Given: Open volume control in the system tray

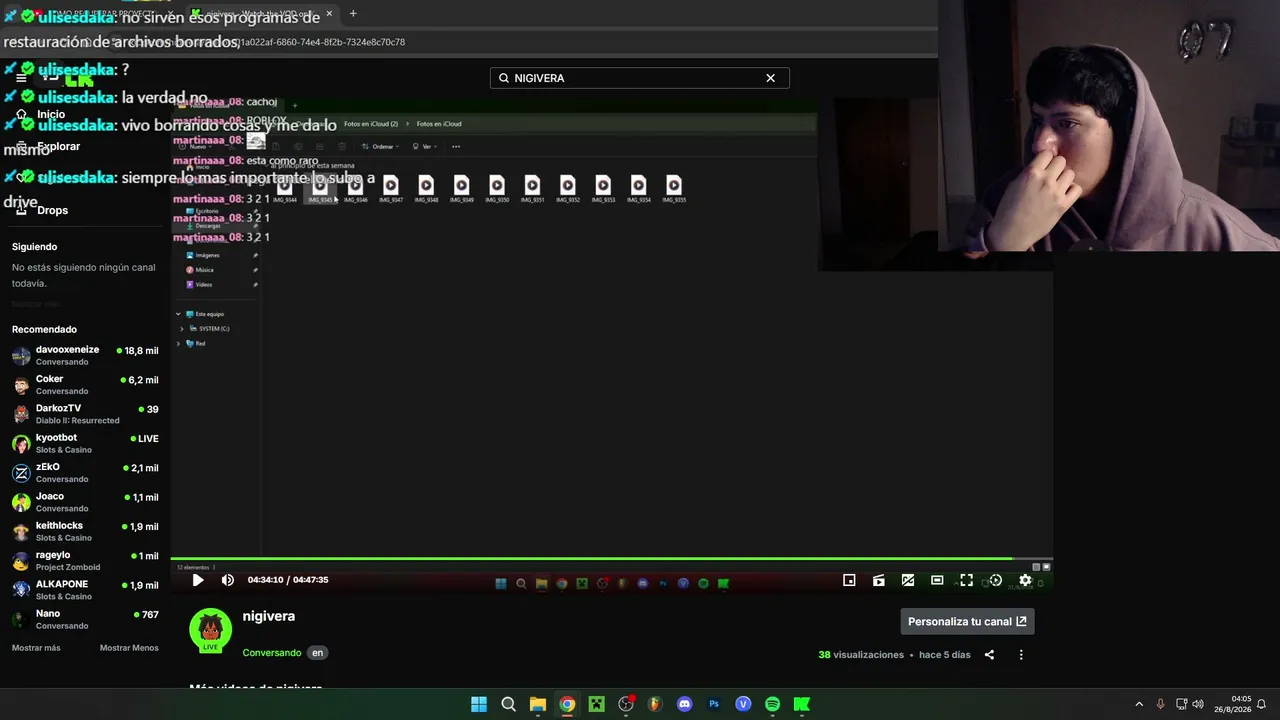Looking at the screenshot, I should tap(1198, 704).
